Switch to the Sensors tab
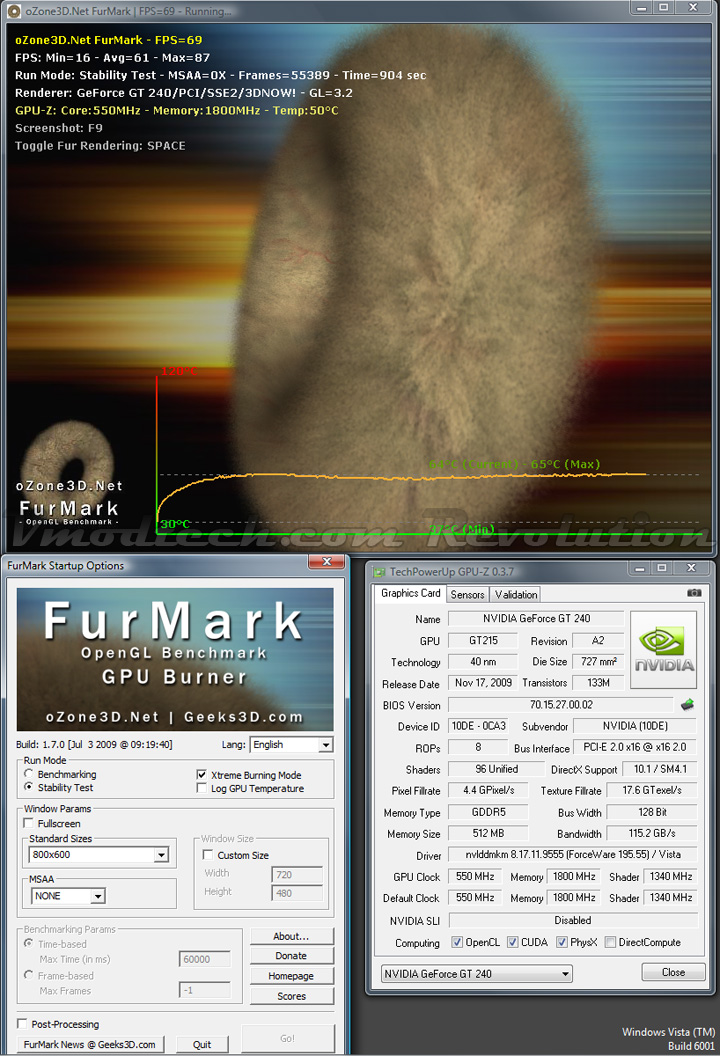 coord(467,595)
